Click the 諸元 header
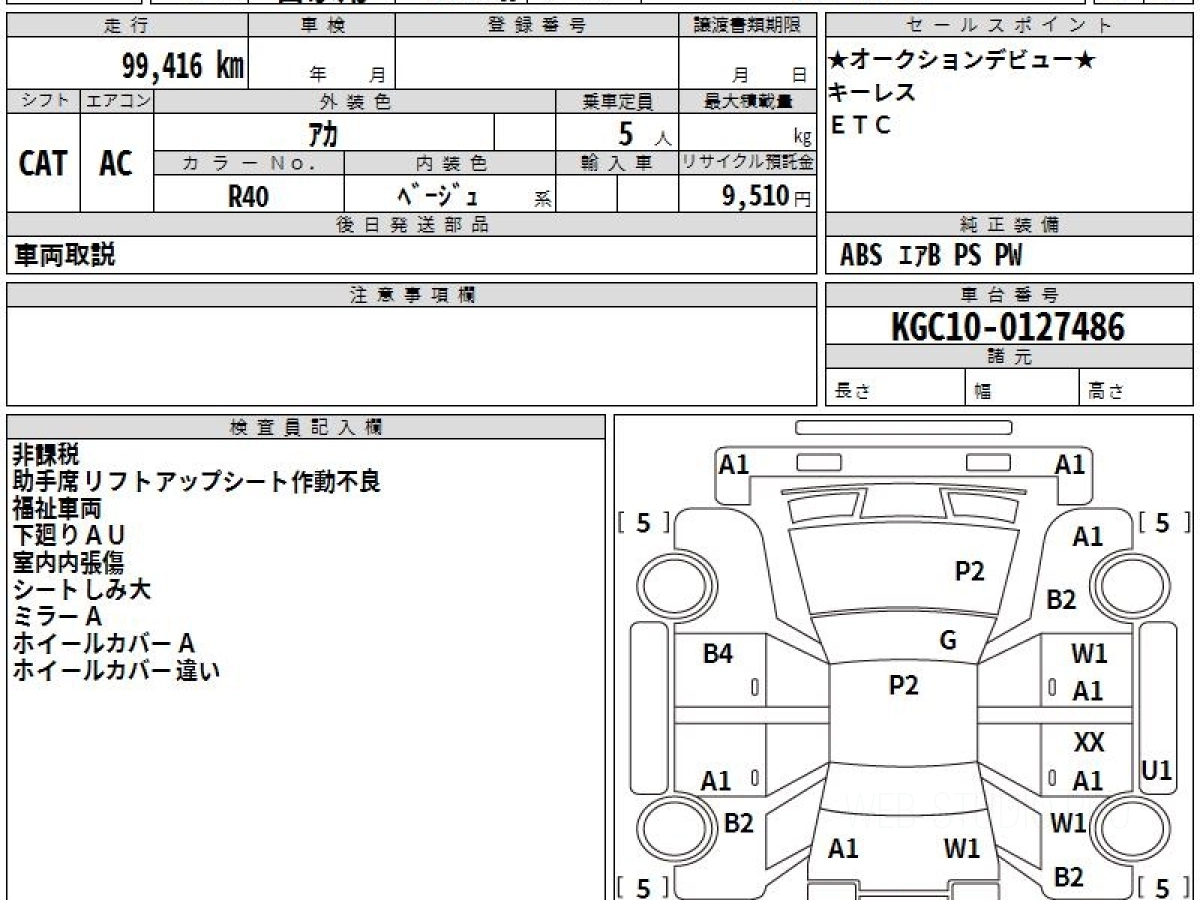Screen dimensions: 1200x900 point(1010,357)
